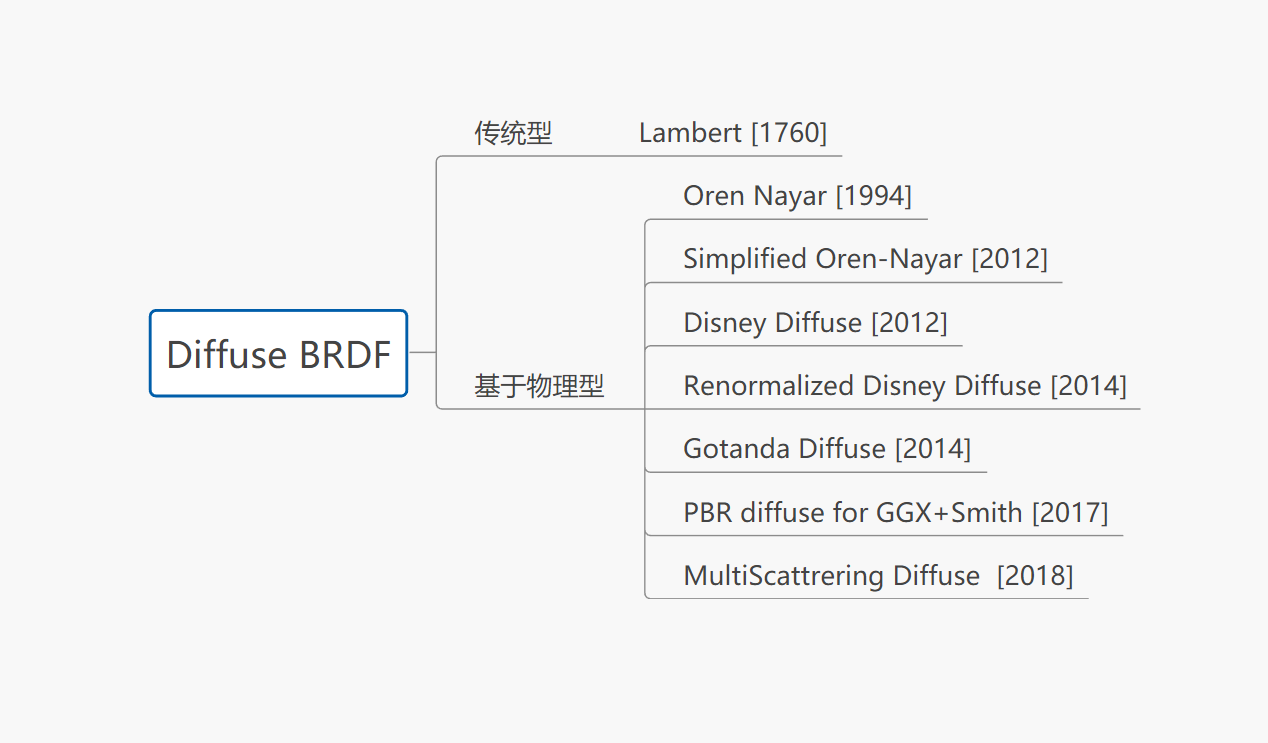1268x743 pixels.
Task: Select the PBR diffuse for GGX+Smith node
Action: 895,513
